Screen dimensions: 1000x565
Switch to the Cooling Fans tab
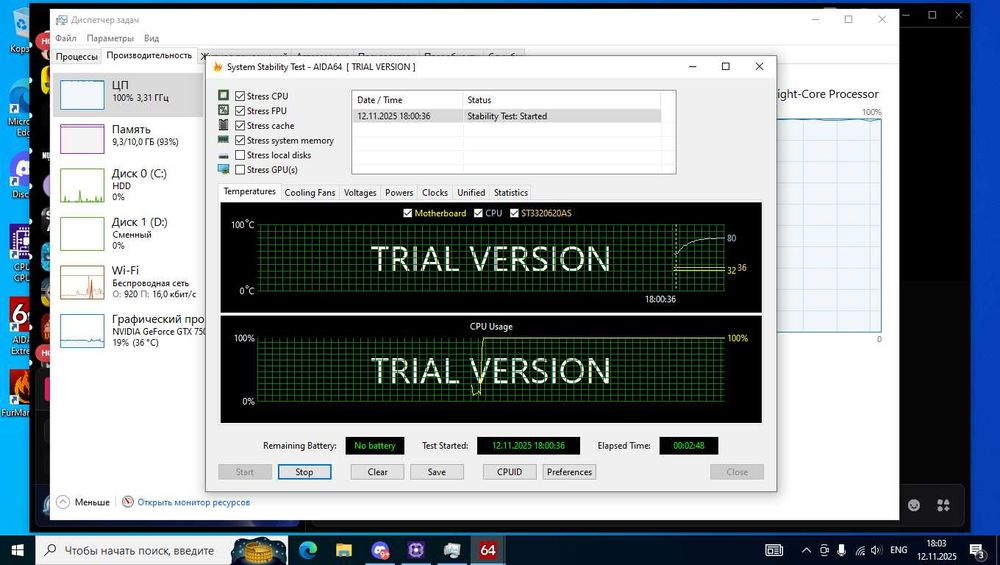tap(310, 192)
